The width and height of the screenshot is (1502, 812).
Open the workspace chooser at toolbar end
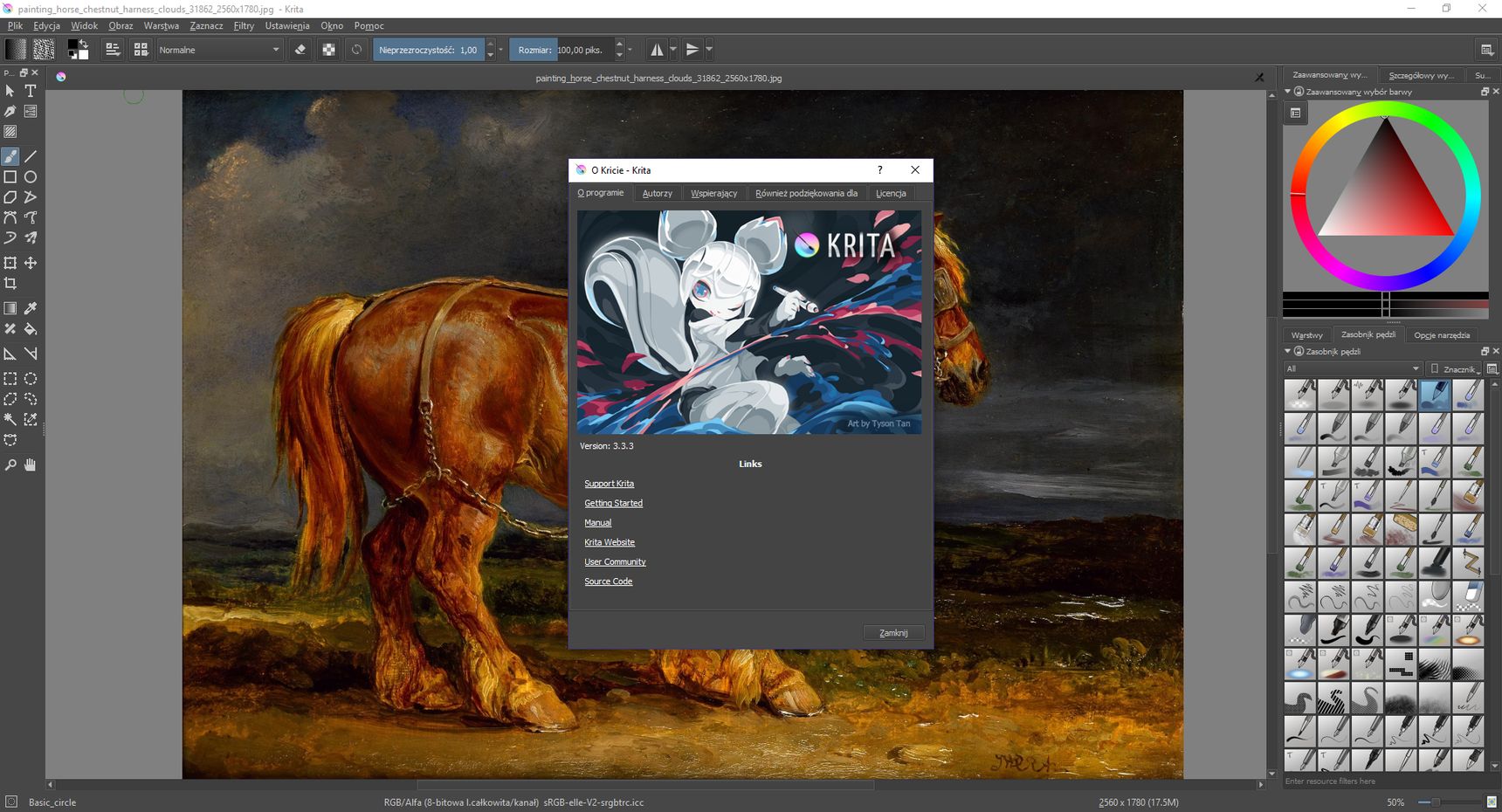coord(1487,50)
